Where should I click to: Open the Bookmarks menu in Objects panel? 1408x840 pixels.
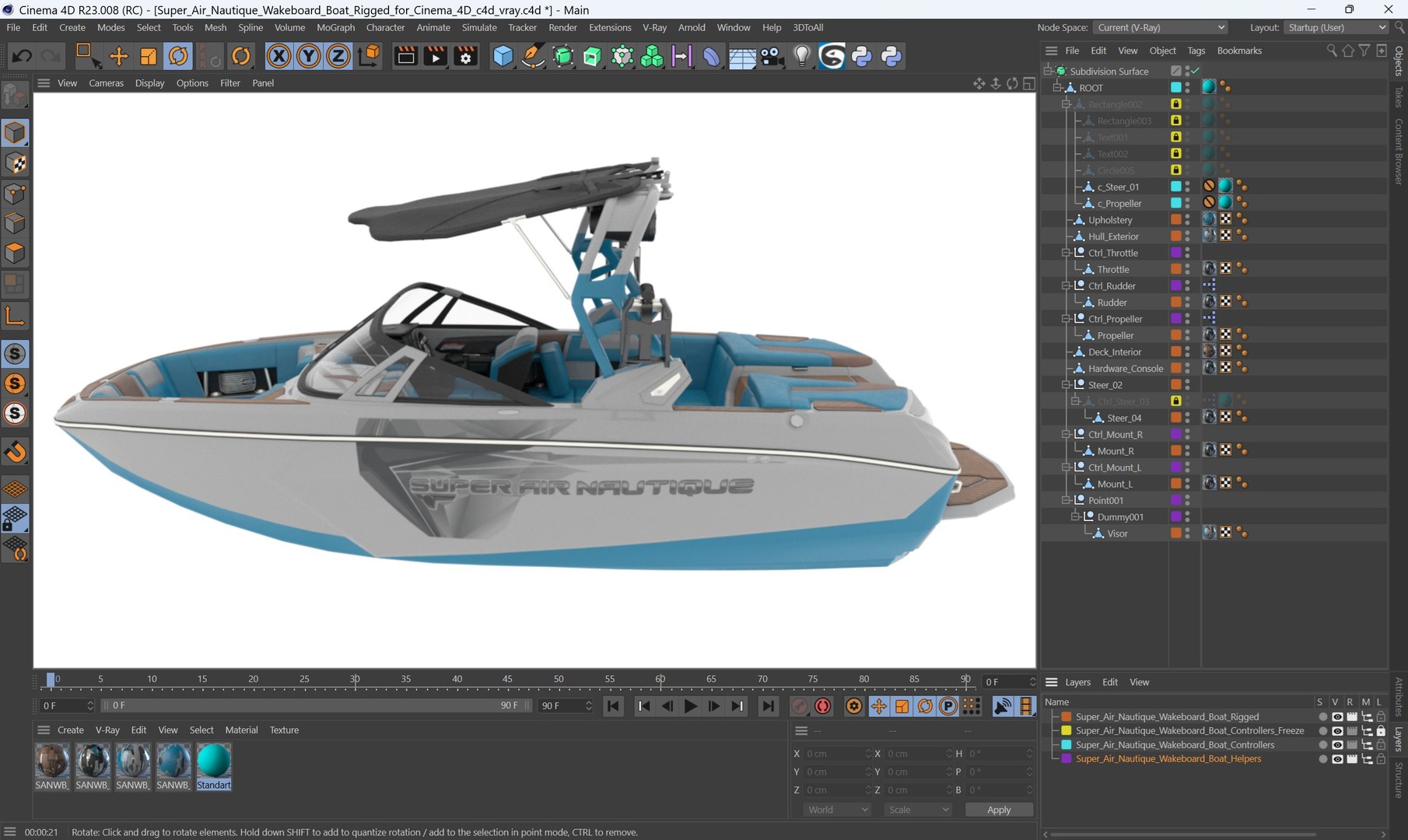pos(1239,51)
